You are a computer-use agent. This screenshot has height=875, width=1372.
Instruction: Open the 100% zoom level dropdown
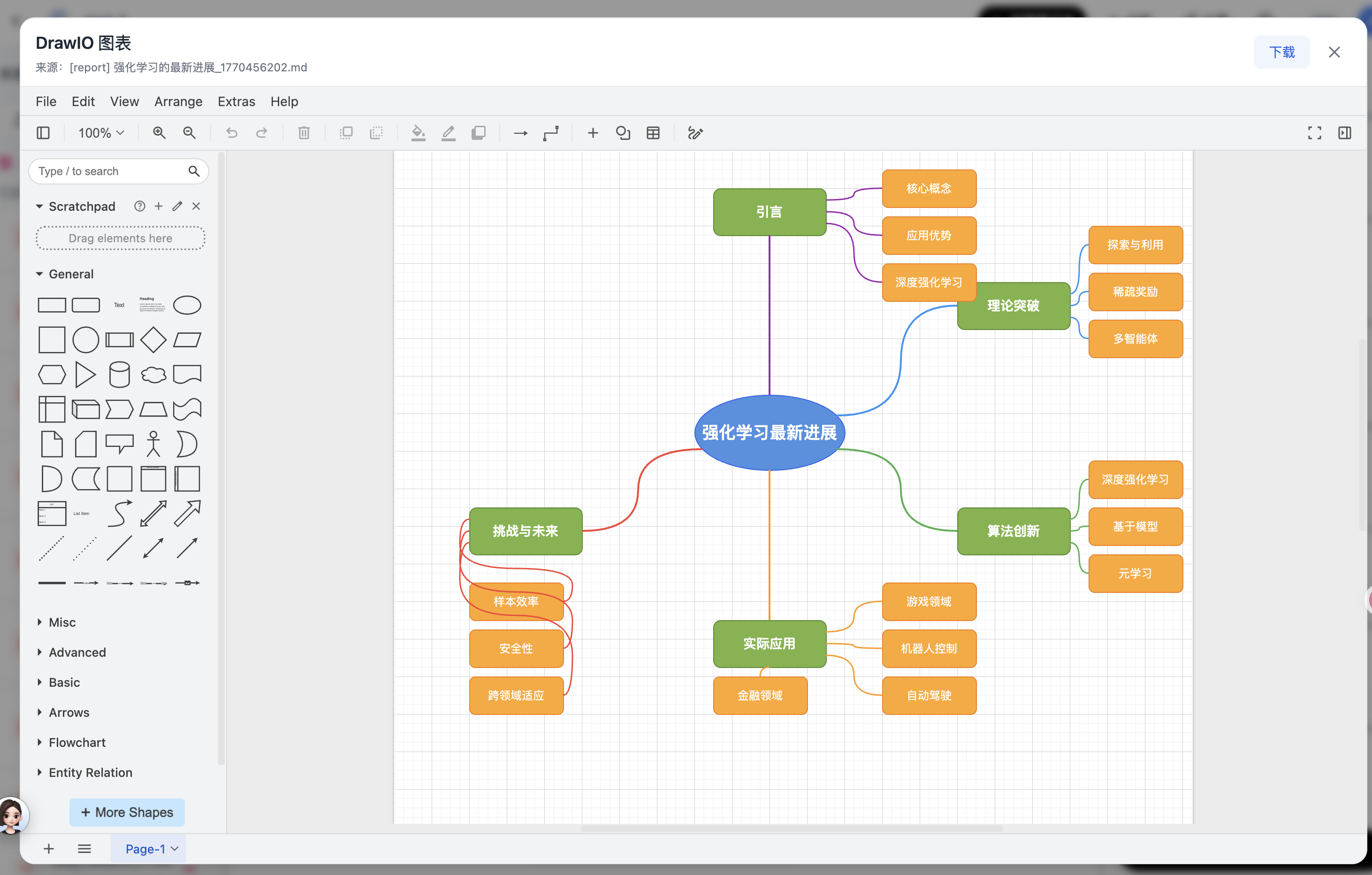(x=101, y=133)
